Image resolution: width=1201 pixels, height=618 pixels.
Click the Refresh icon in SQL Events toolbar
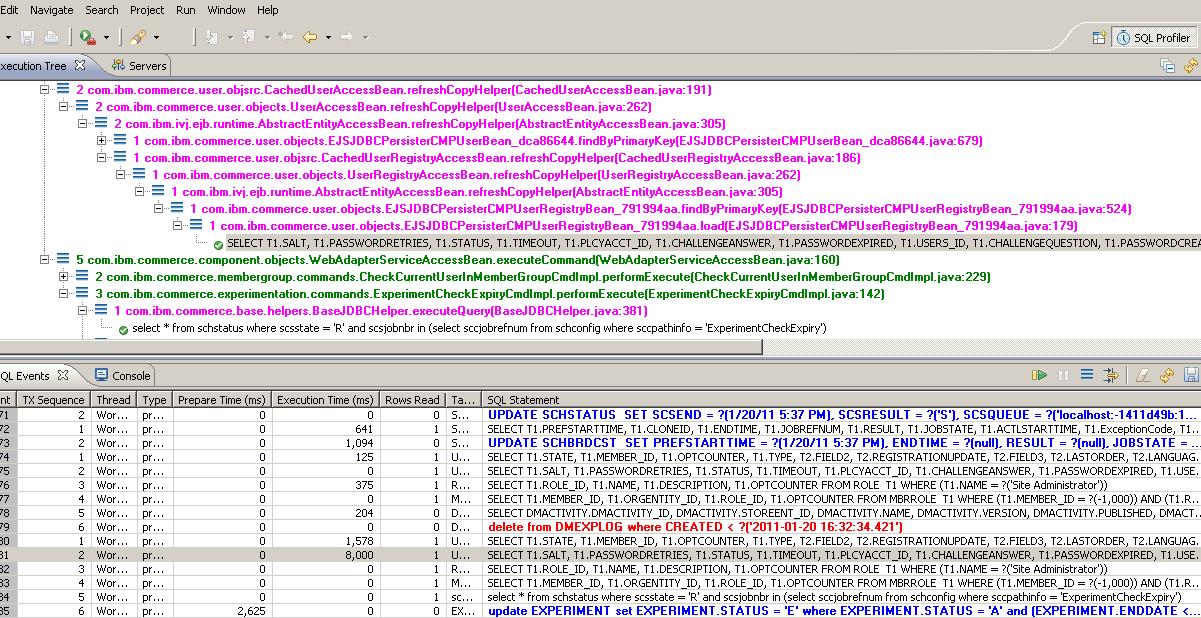point(1166,375)
